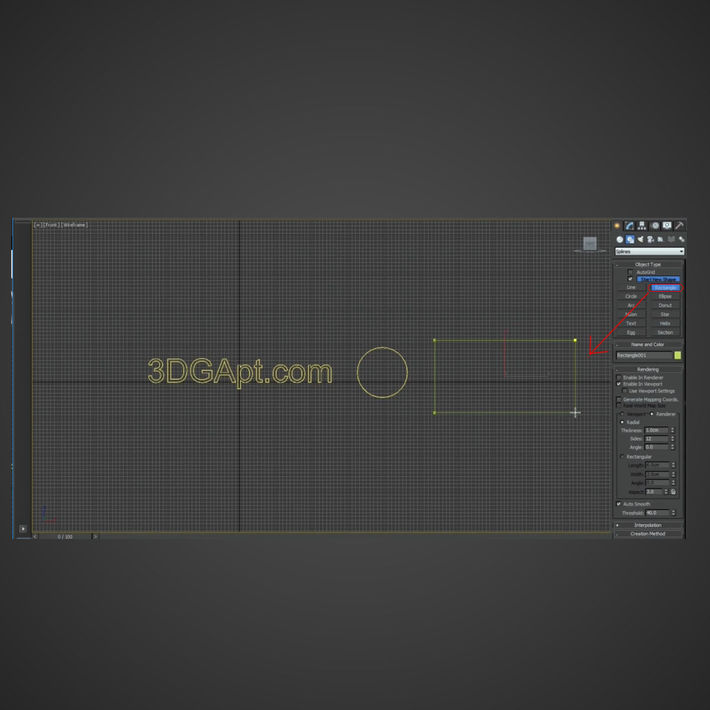Viewport: 710px width, 710px height.
Task: Expand the Creation Method rollout
Action: coord(648,534)
